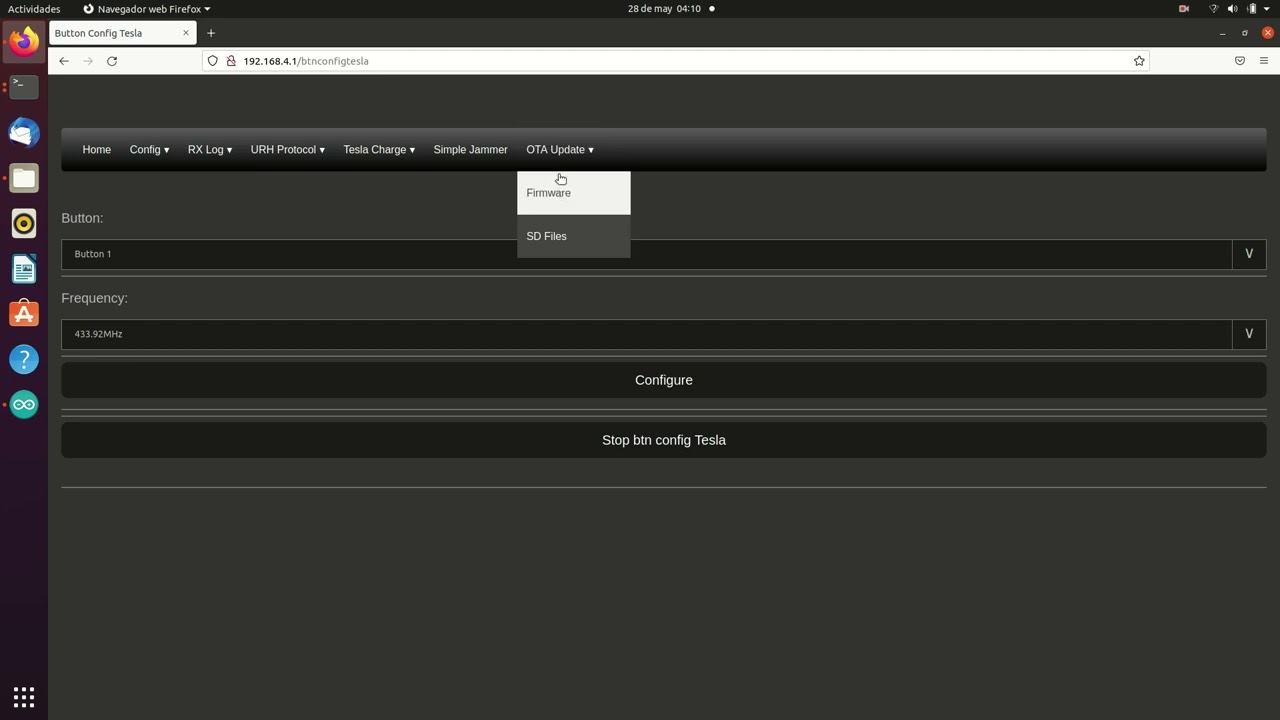The width and height of the screenshot is (1280, 720).
Task: Click the screen recording indicator icon
Action: pos(1184,9)
